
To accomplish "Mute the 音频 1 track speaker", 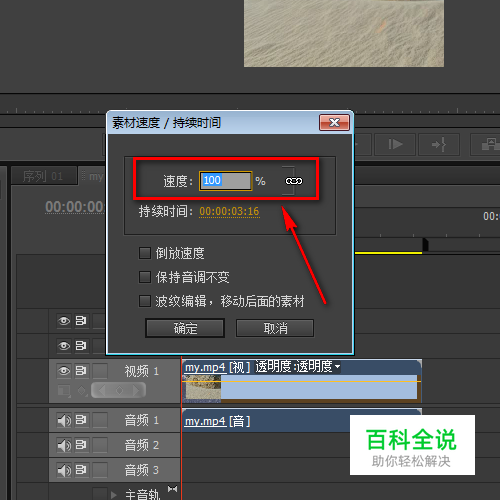I will [x=64, y=420].
